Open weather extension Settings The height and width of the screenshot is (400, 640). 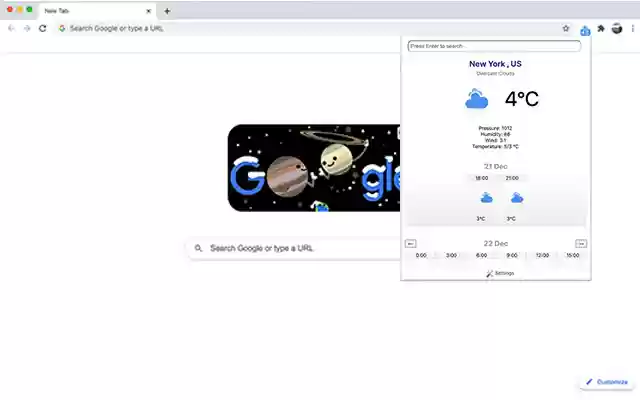tap(500, 273)
